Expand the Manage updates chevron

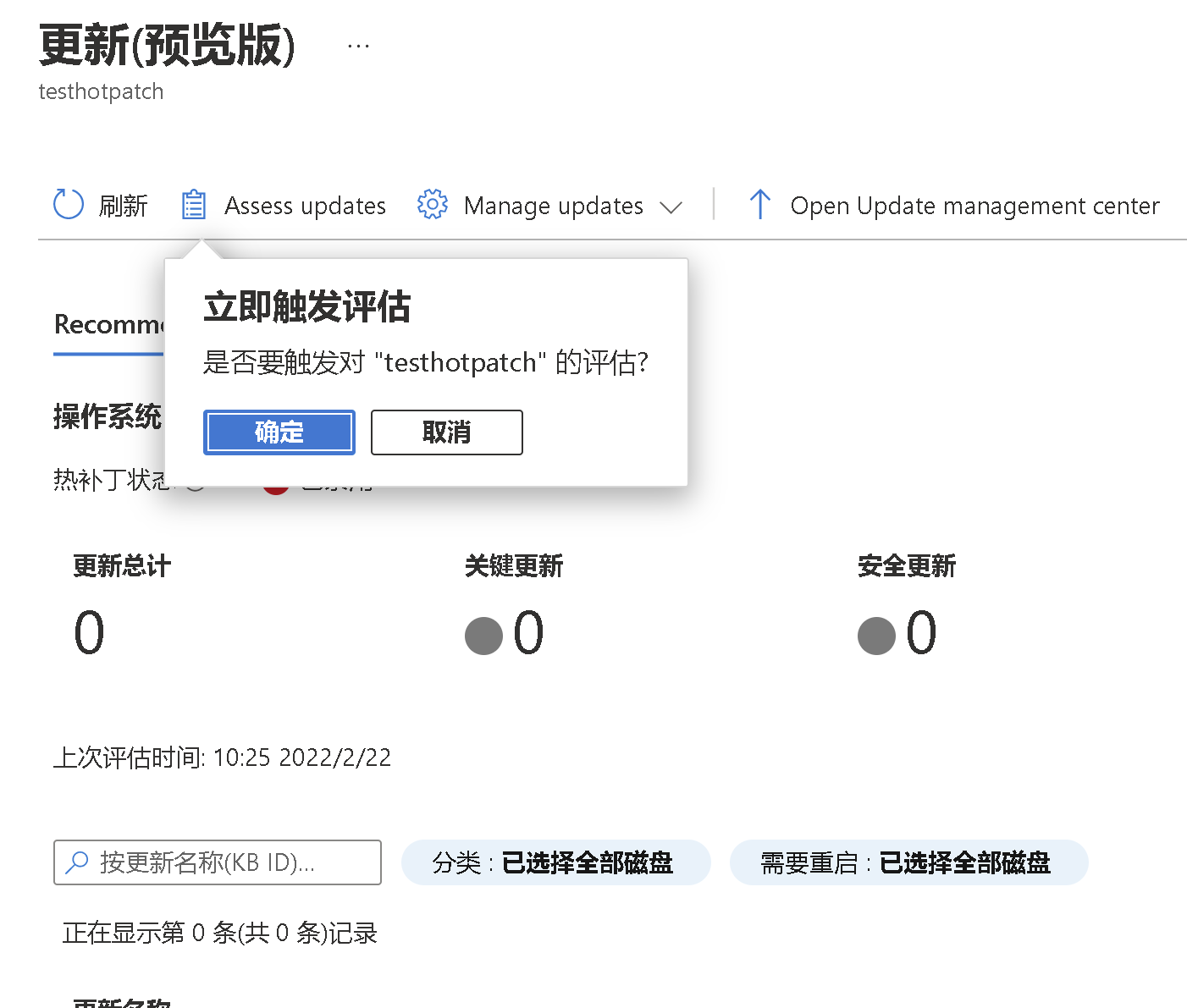pos(671,207)
